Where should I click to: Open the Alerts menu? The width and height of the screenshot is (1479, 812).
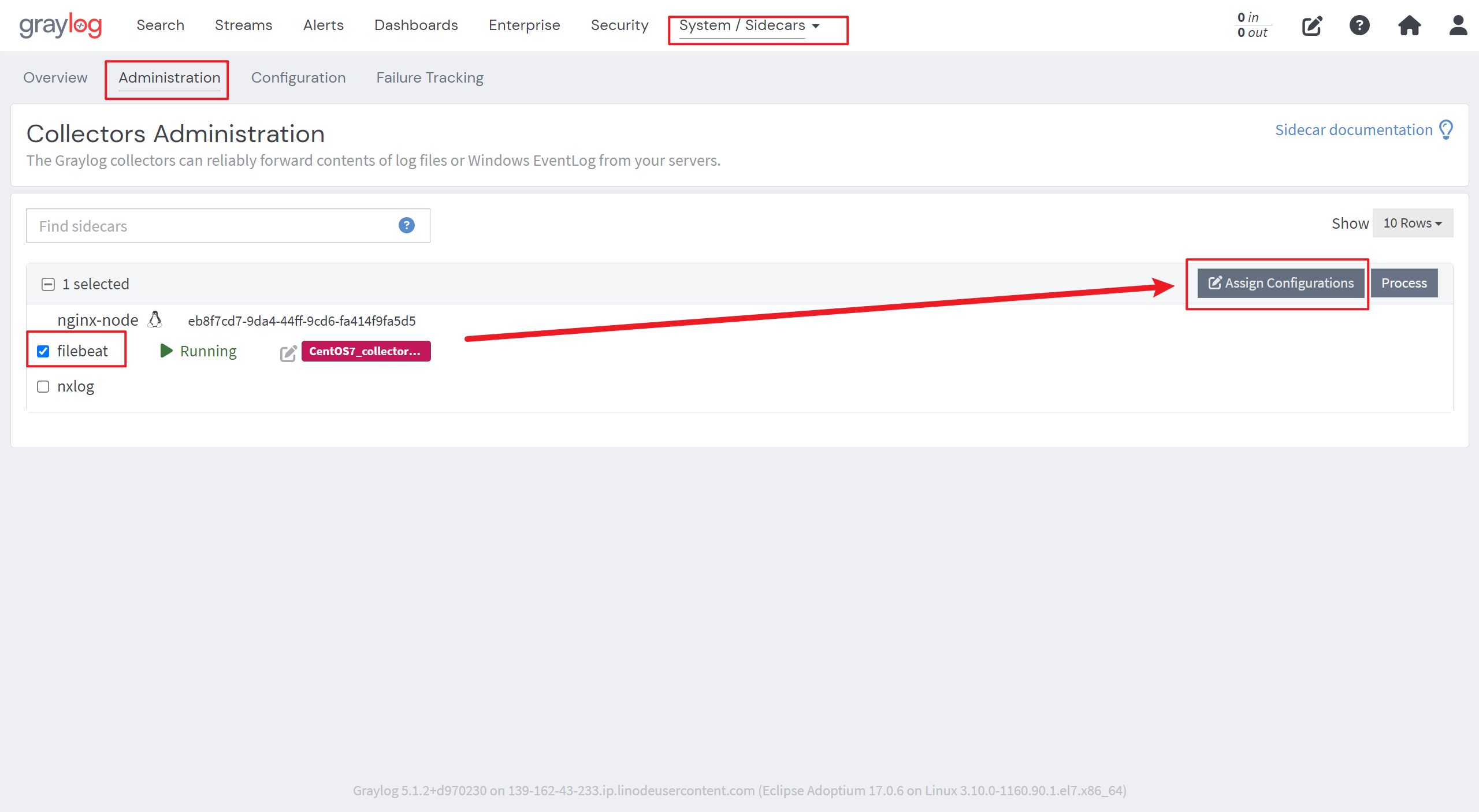323,25
